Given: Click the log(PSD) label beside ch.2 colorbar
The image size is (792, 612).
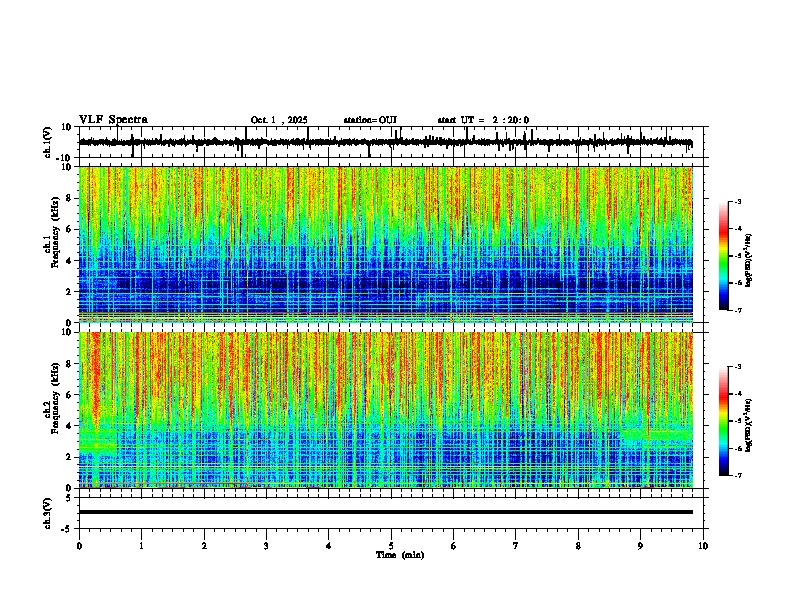Looking at the screenshot, I should [749, 426].
